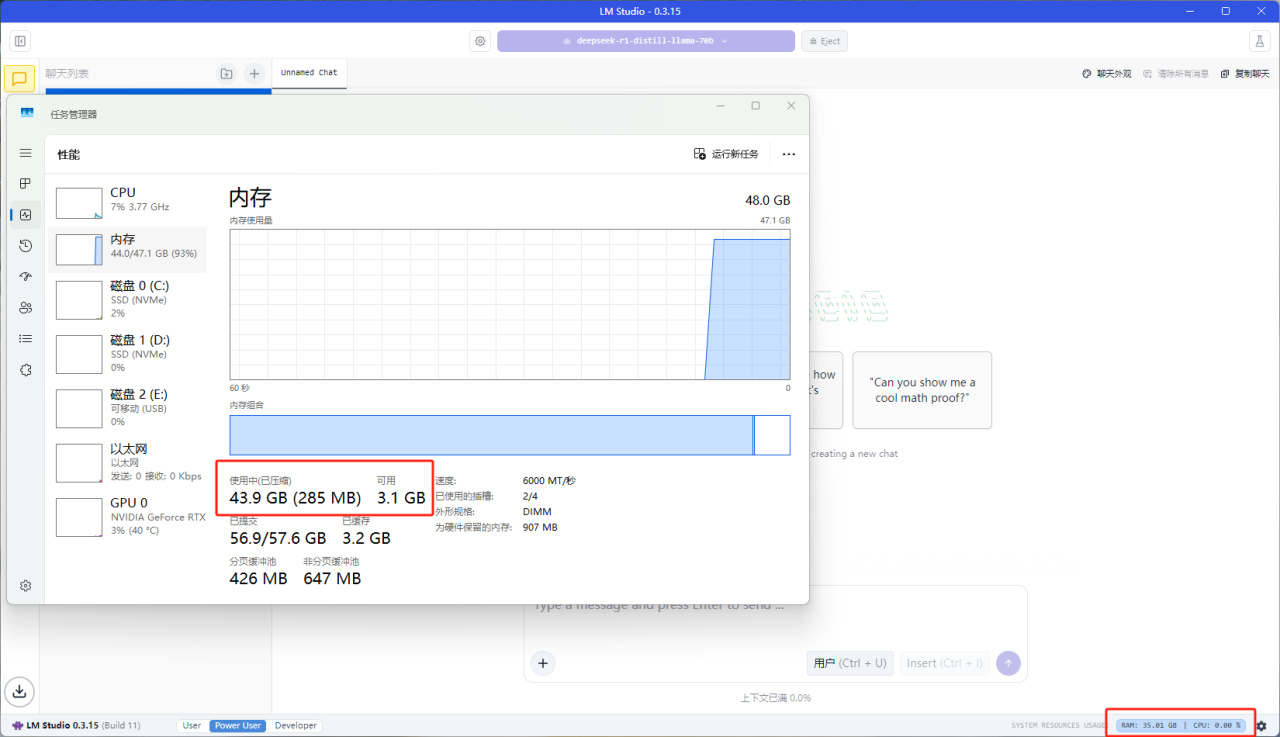The height and width of the screenshot is (737, 1280).
Task: Click the Task Manager app icon
Action: (x=27, y=113)
